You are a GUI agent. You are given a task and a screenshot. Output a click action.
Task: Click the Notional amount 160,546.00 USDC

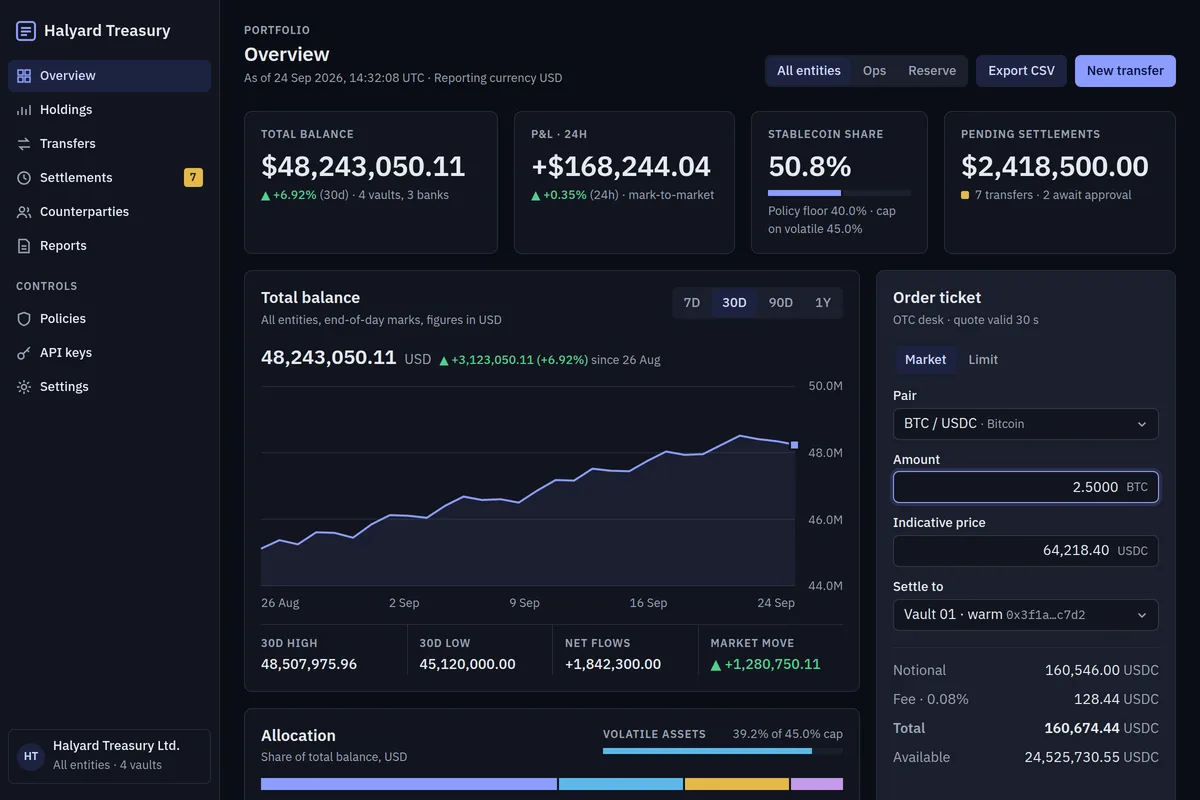tap(1102, 671)
